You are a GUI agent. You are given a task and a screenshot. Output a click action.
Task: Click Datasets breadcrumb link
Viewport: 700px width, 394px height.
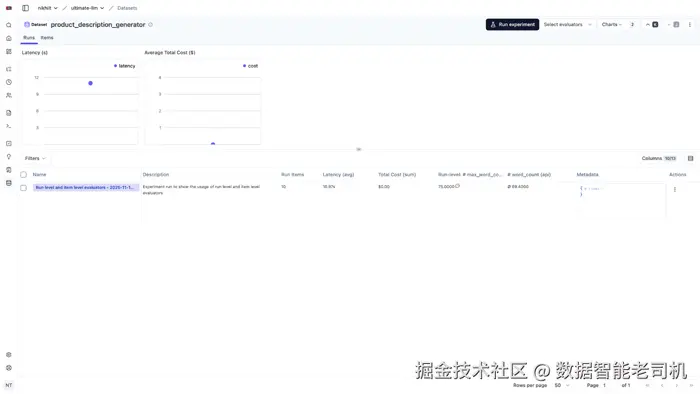[127, 8]
